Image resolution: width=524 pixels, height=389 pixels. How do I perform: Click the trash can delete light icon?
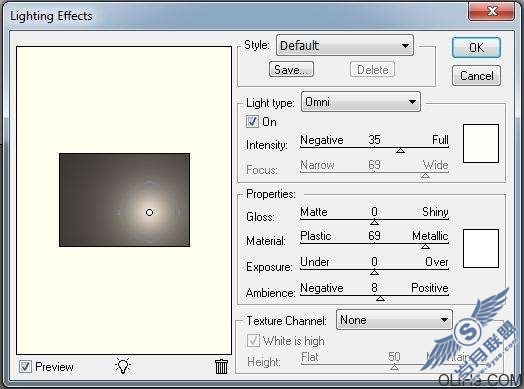(221, 367)
